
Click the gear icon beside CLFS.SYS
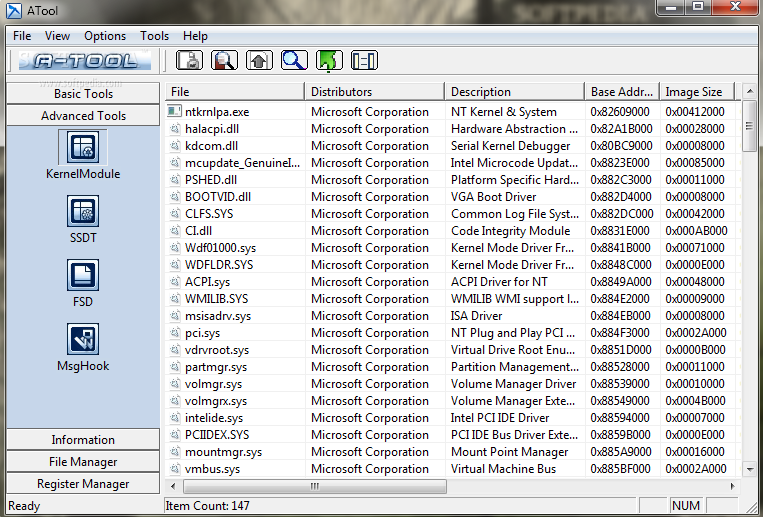(174, 214)
